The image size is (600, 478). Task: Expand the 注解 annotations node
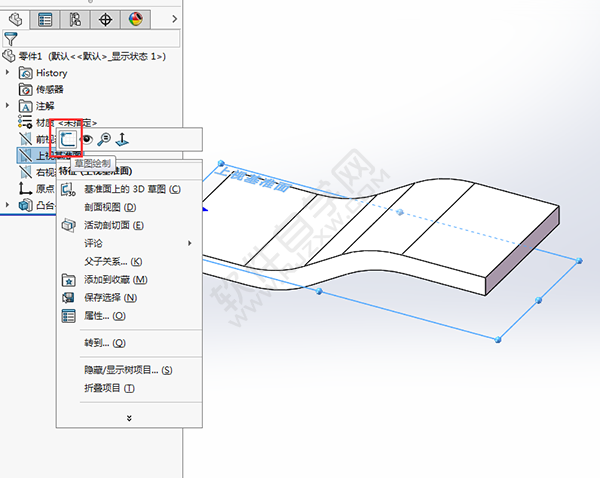pyautogui.click(x=8, y=105)
